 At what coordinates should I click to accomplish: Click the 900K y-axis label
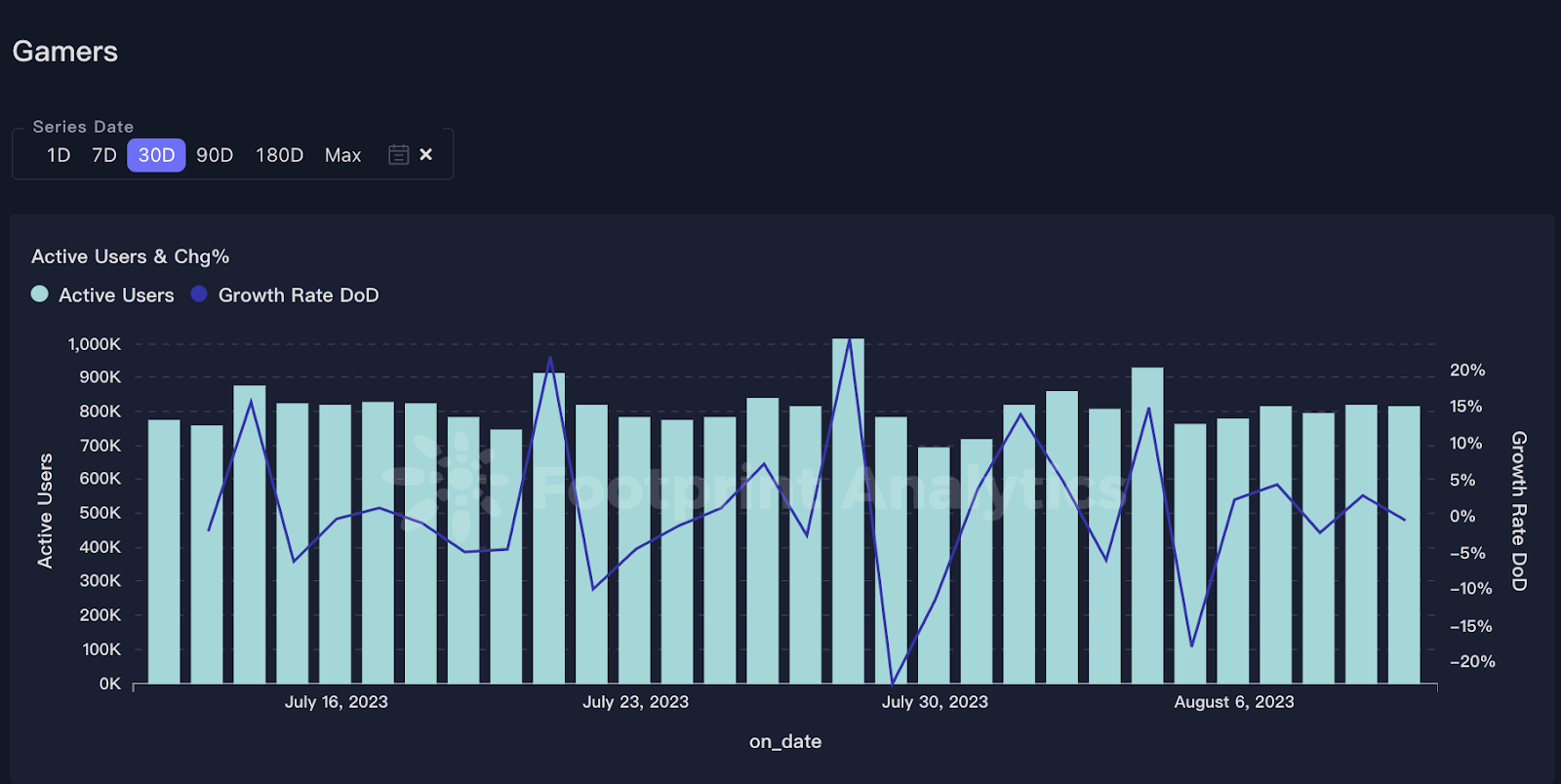pyautogui.click(x=100, y=377)
